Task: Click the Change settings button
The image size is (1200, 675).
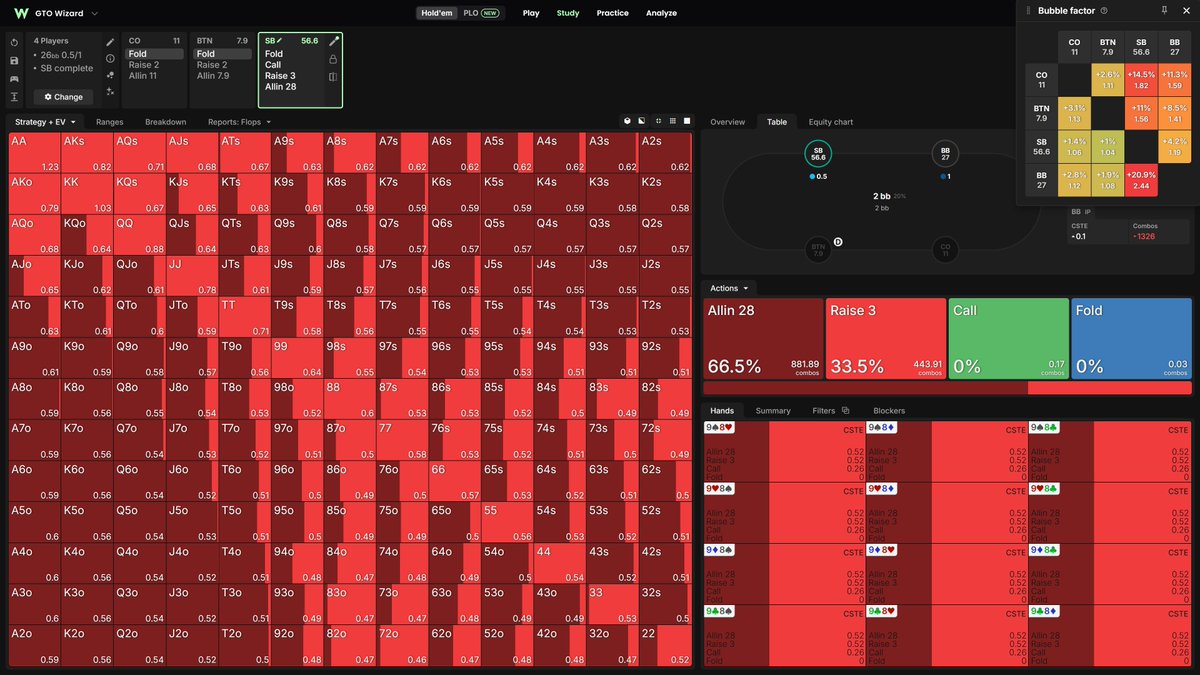Action: coord(64,97)
